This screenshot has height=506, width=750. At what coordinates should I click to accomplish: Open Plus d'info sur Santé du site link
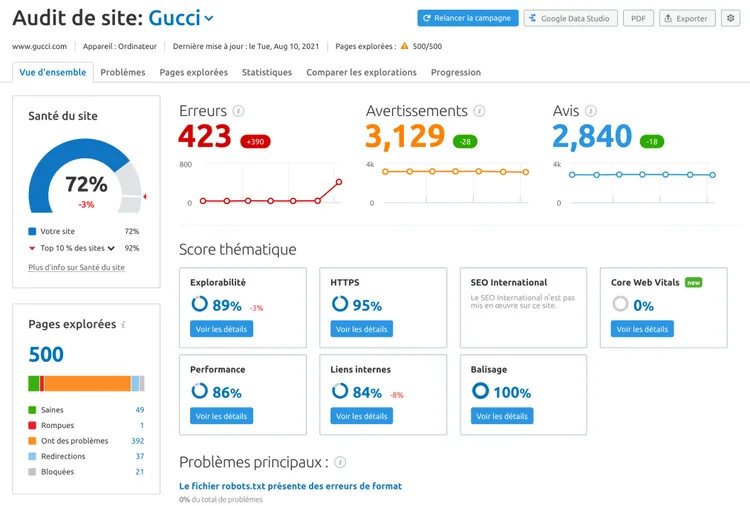coord(77,267)
